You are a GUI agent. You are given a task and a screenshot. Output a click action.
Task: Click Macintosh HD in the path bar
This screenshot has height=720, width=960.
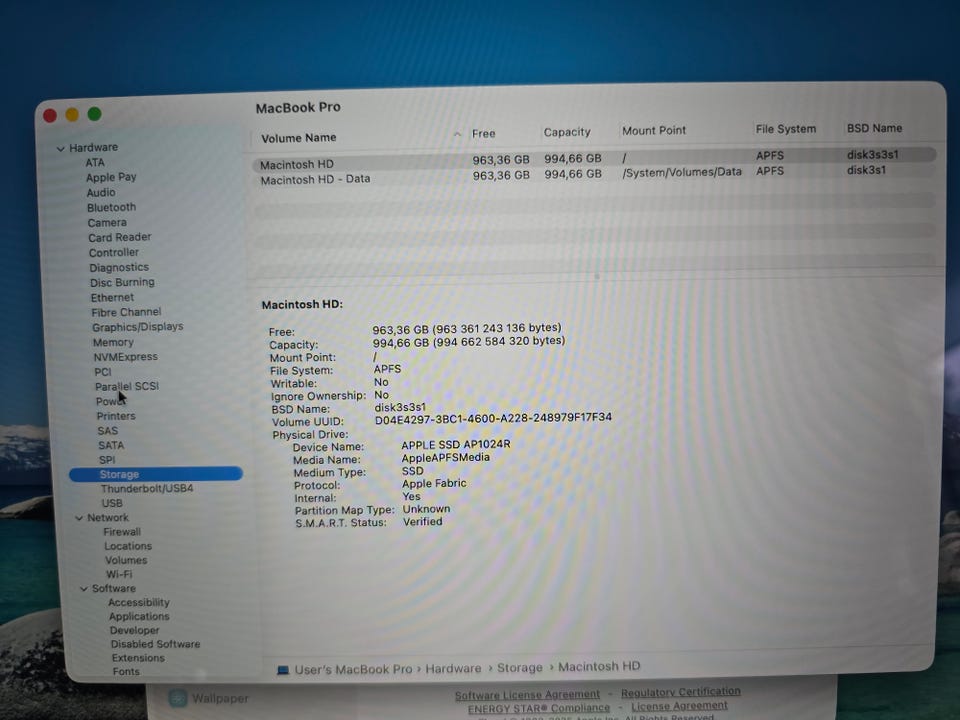599,666
